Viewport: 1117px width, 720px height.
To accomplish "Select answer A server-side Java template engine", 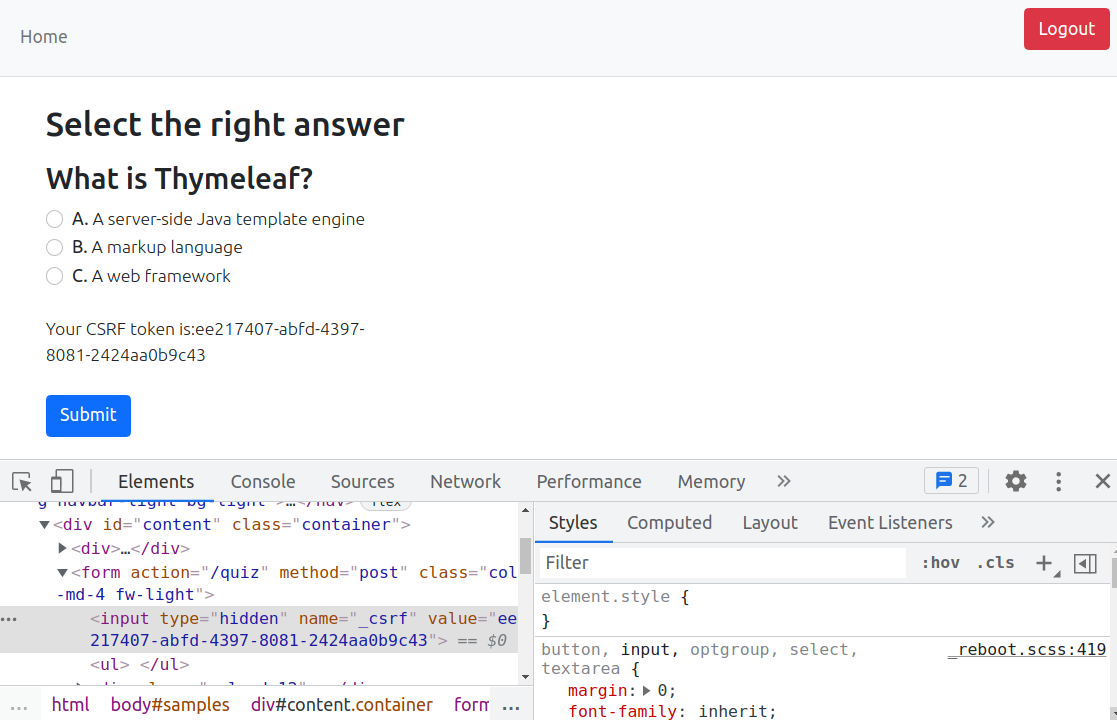I will (55, 219).
